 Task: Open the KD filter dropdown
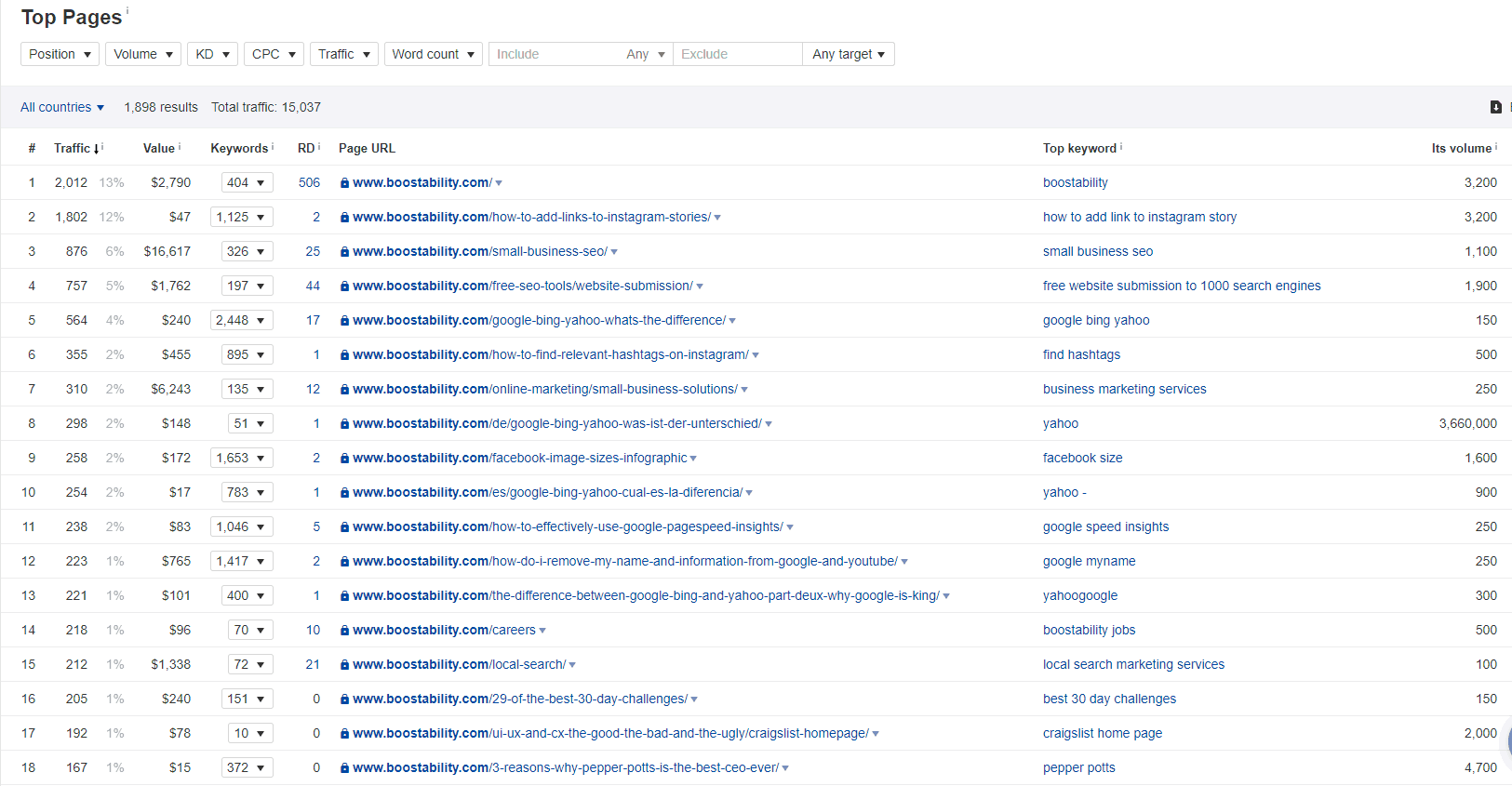click(212, 54)
